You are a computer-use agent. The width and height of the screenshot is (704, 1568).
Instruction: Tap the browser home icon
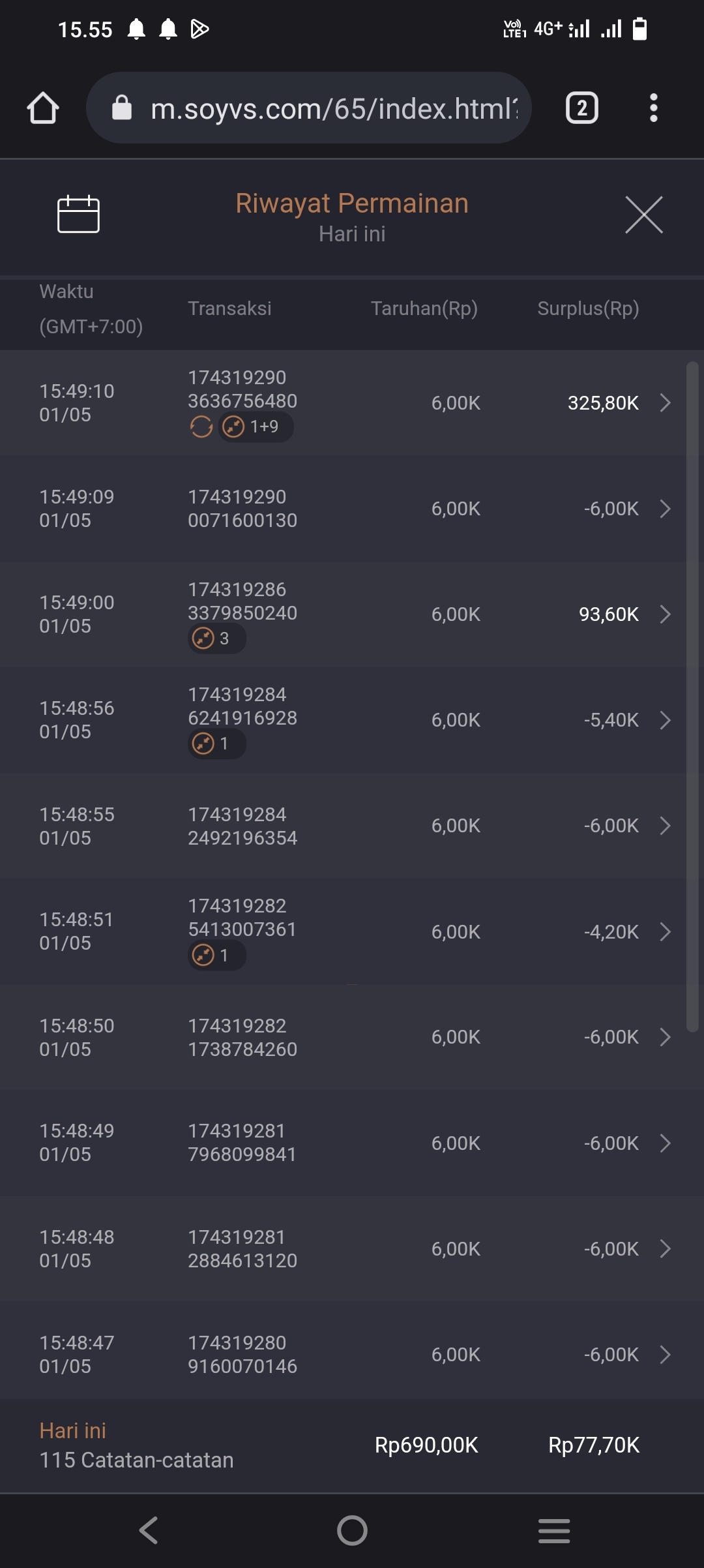(x=43, y=108)
